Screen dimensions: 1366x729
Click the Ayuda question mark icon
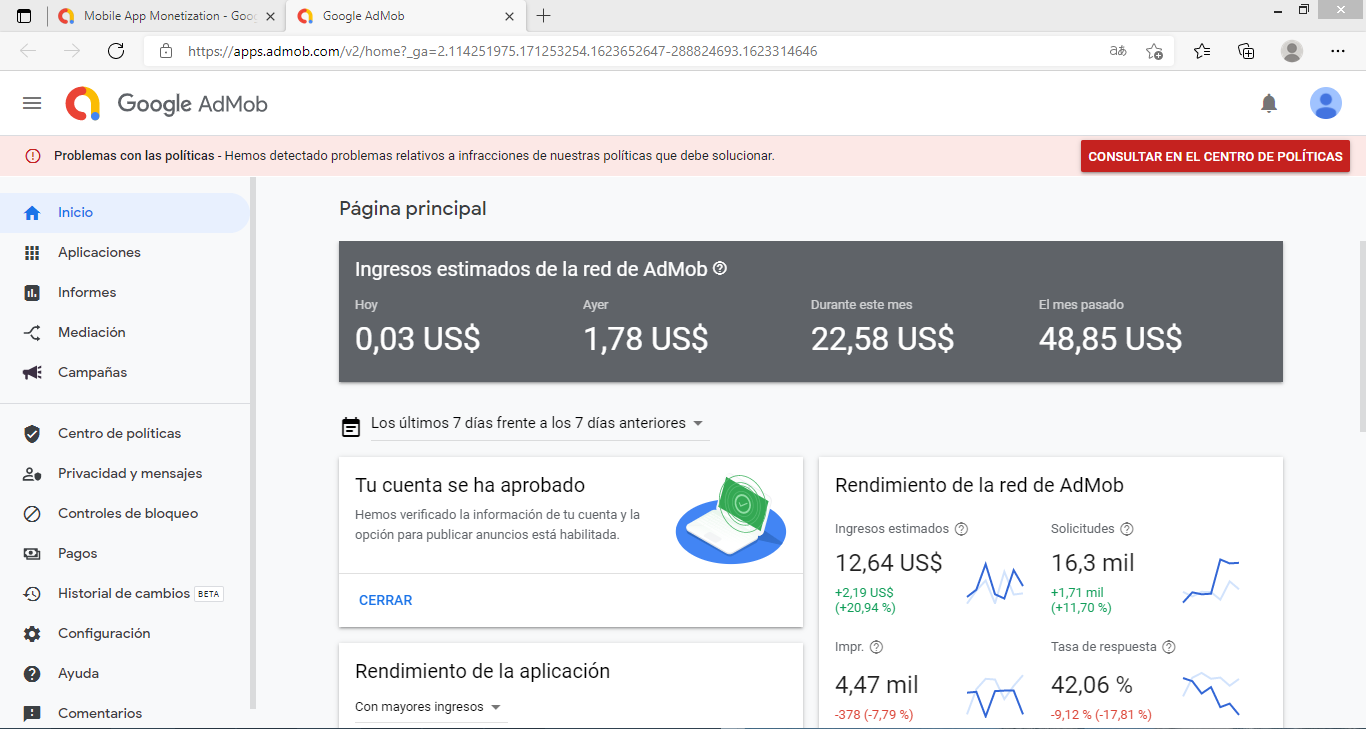tap(32, 674)
